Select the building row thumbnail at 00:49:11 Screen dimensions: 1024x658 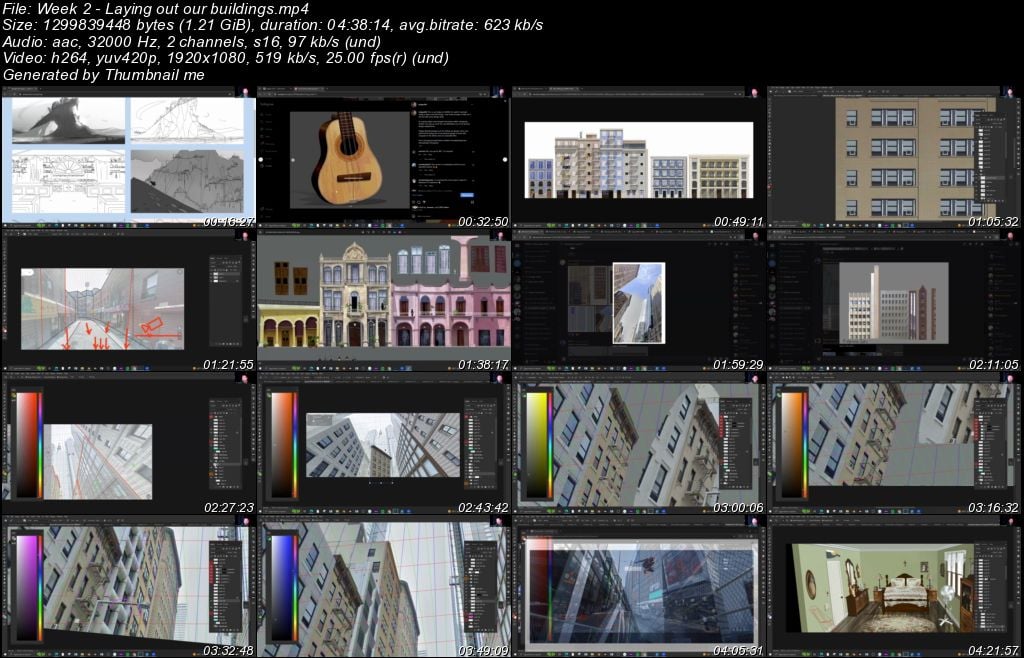tap(638, 160)
